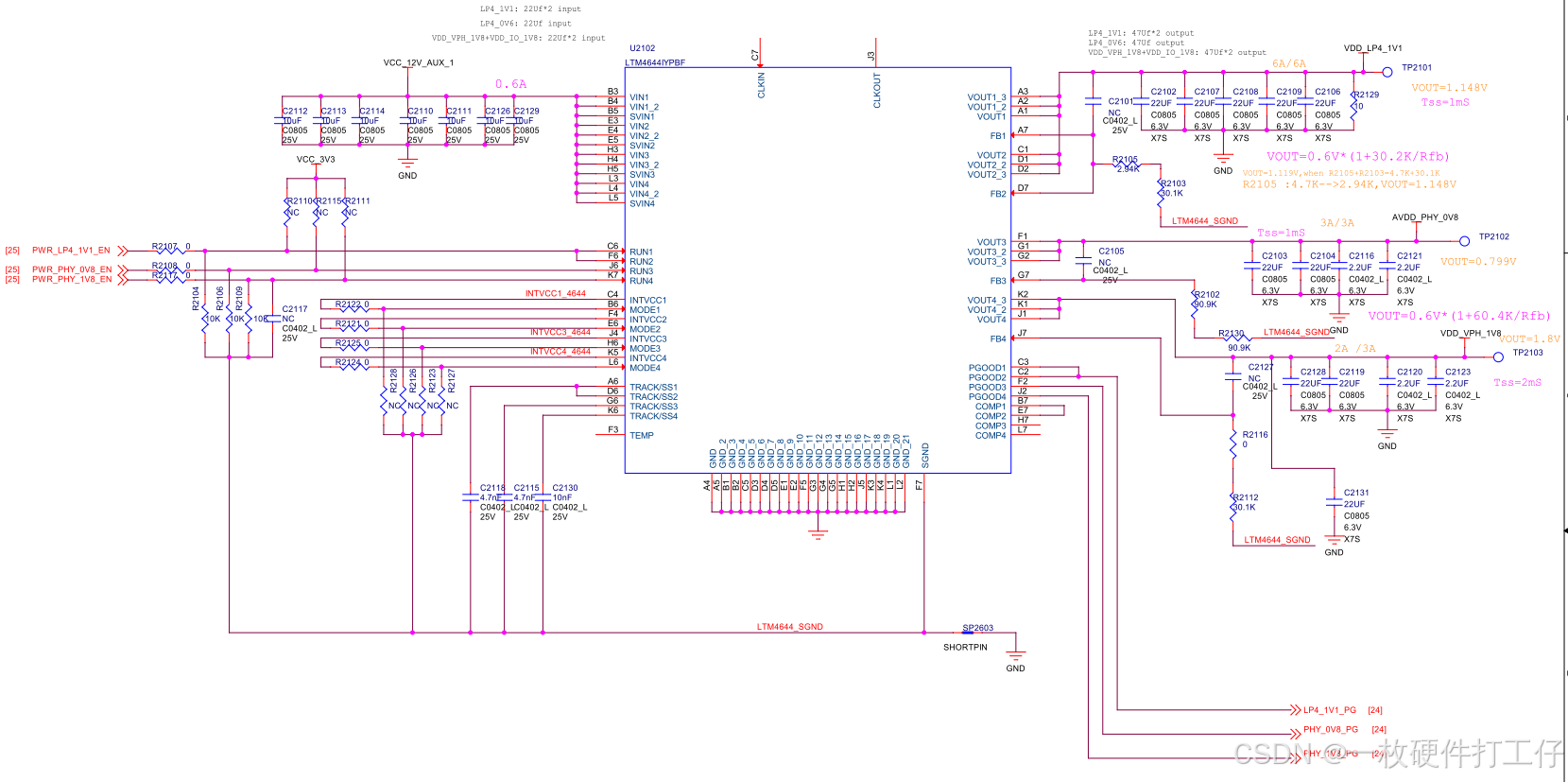Click the SHORTPIN text label
The image size is (1568, 782).
tap(965, 648)
